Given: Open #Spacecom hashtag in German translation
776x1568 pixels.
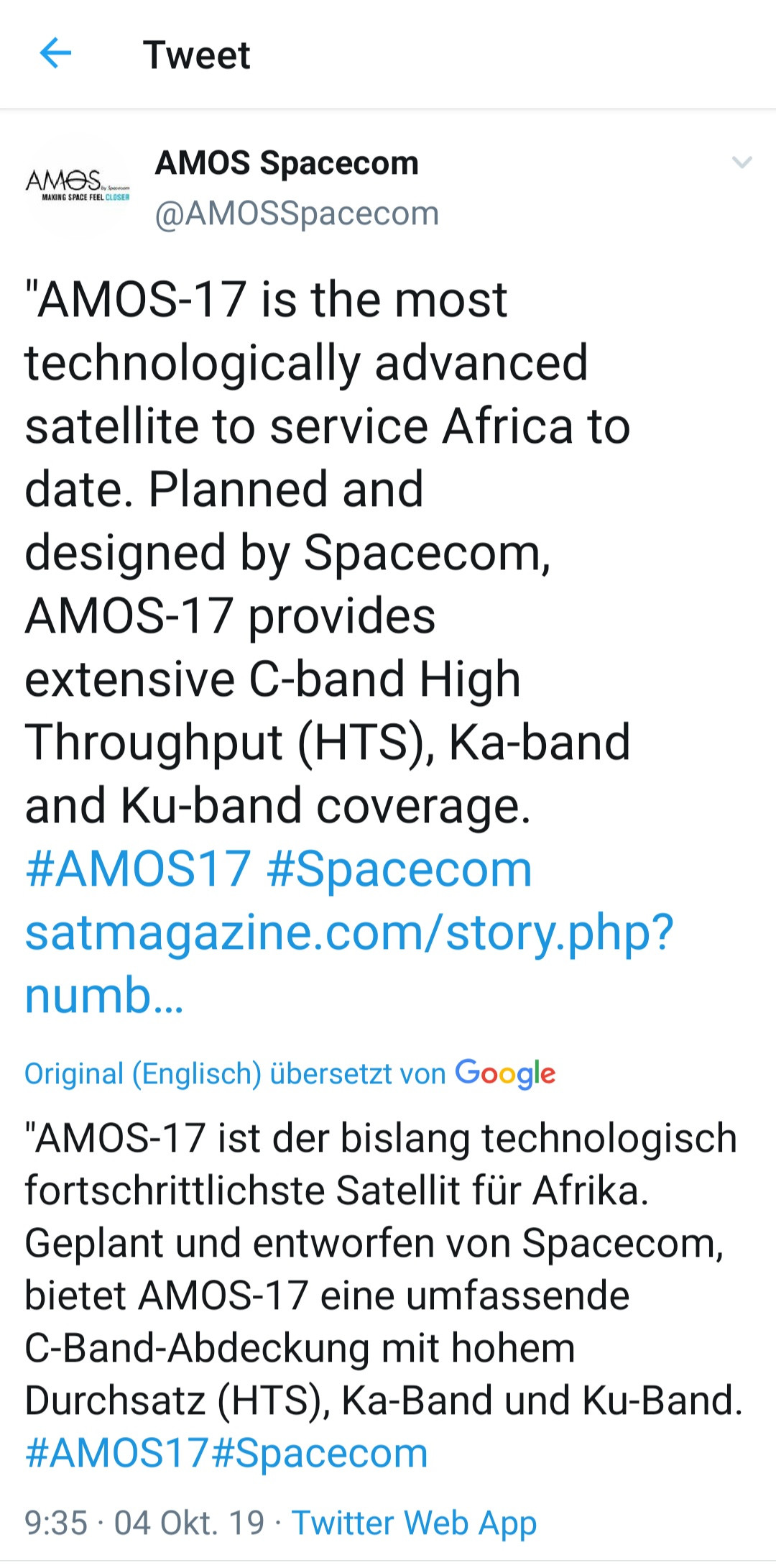Looking at the screenshot, I should coord(320,1453).
